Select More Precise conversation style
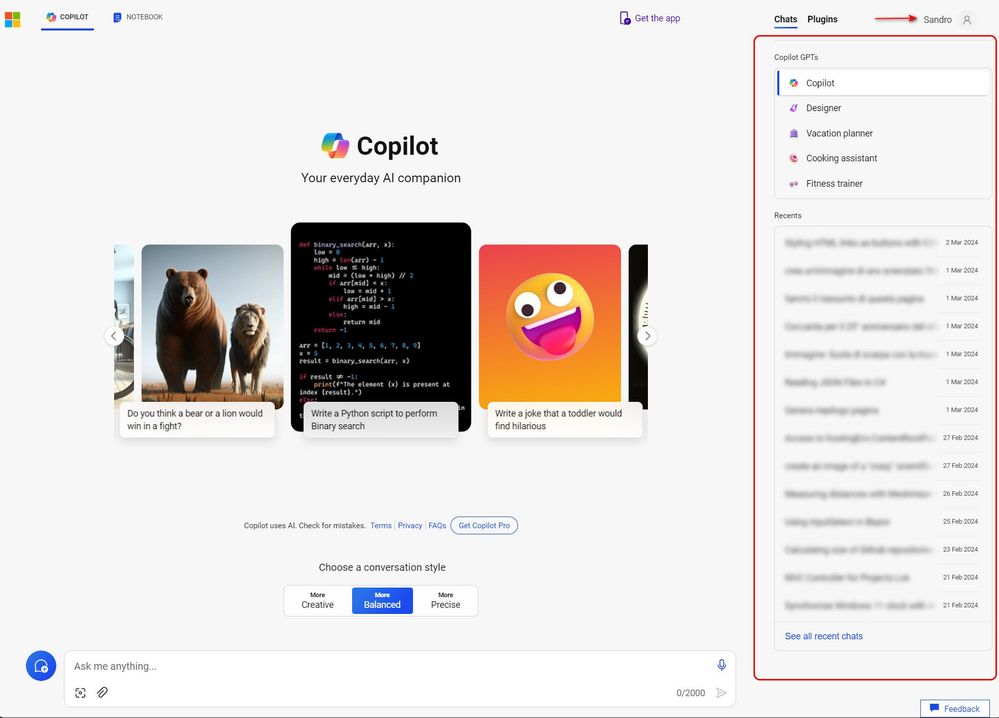The image size is (999, 718). tap(445, 600)
